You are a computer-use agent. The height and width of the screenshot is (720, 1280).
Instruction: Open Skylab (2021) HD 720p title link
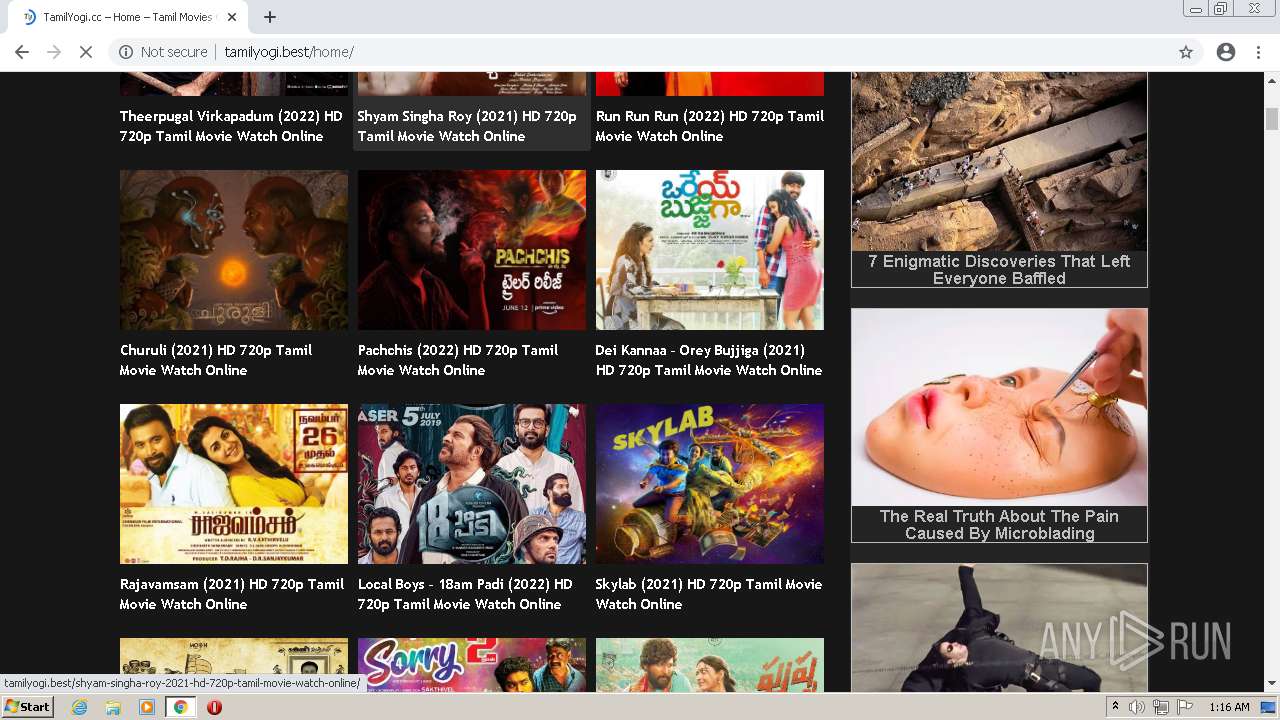click(709, 594)
